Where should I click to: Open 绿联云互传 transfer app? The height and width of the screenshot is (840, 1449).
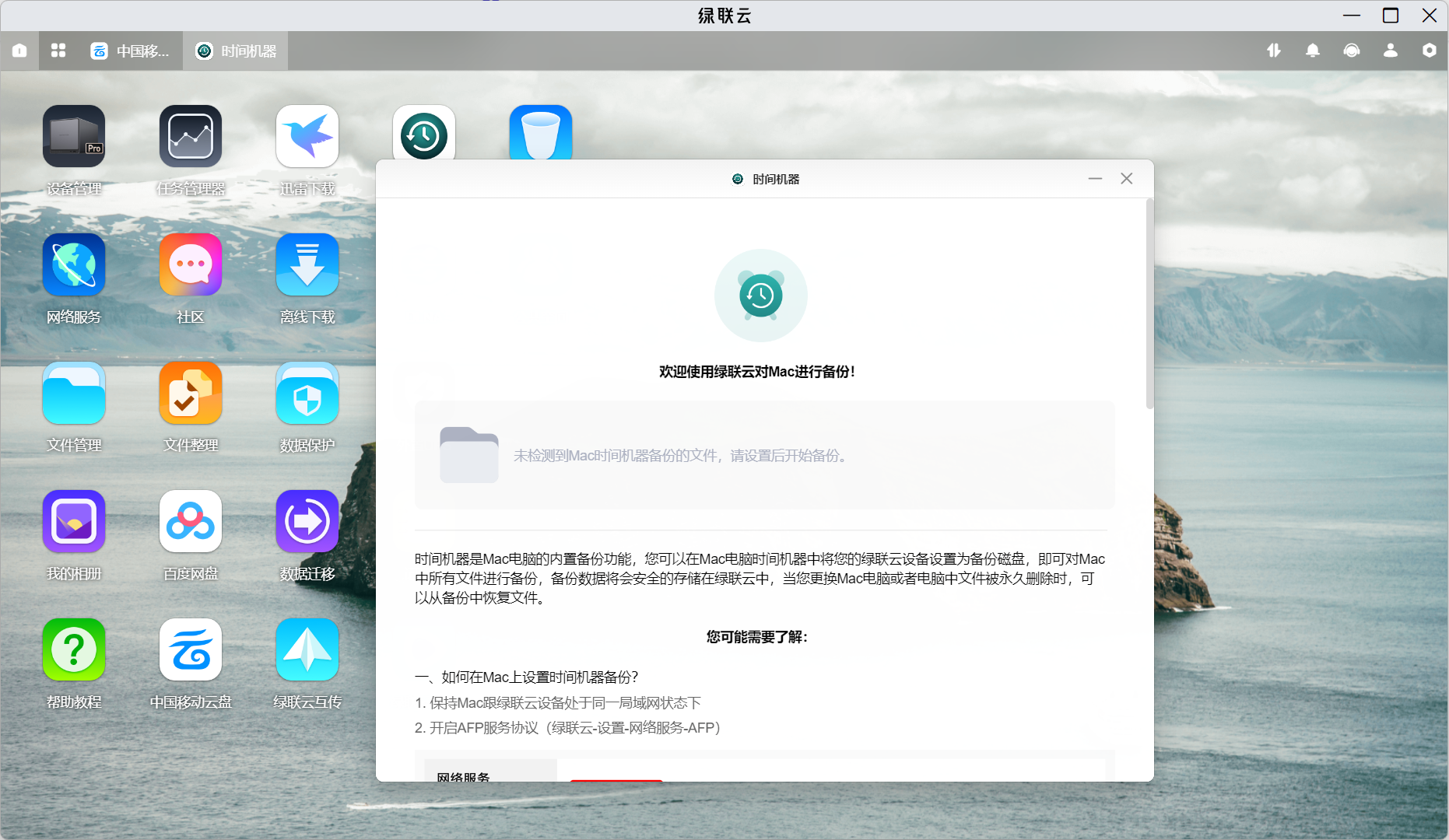click(307, 650)
